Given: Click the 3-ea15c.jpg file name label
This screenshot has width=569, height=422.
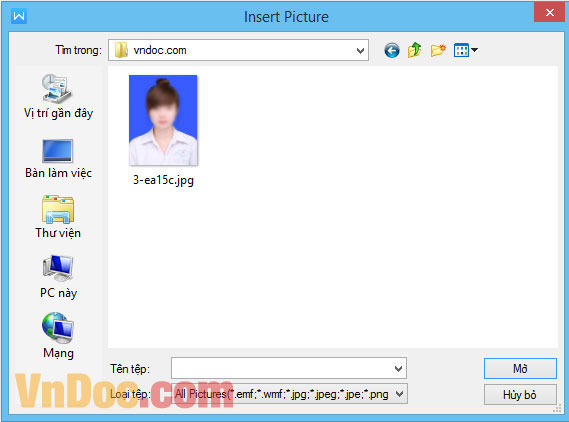Looking at the screenshot, I should [x=163, y=180].
